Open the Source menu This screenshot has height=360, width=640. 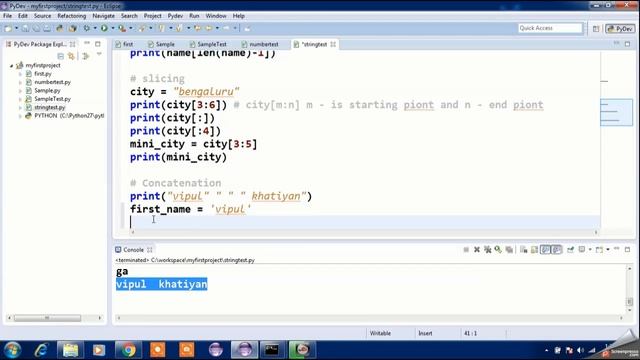[x=42, y=16]
